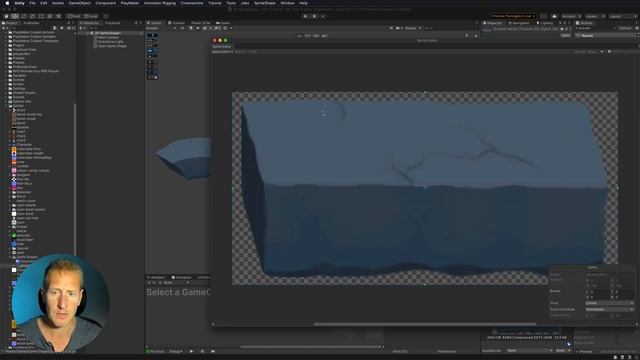Select the Move tool in Unity toolbar
Screen dimensions: 640x360
coord(15,16)
